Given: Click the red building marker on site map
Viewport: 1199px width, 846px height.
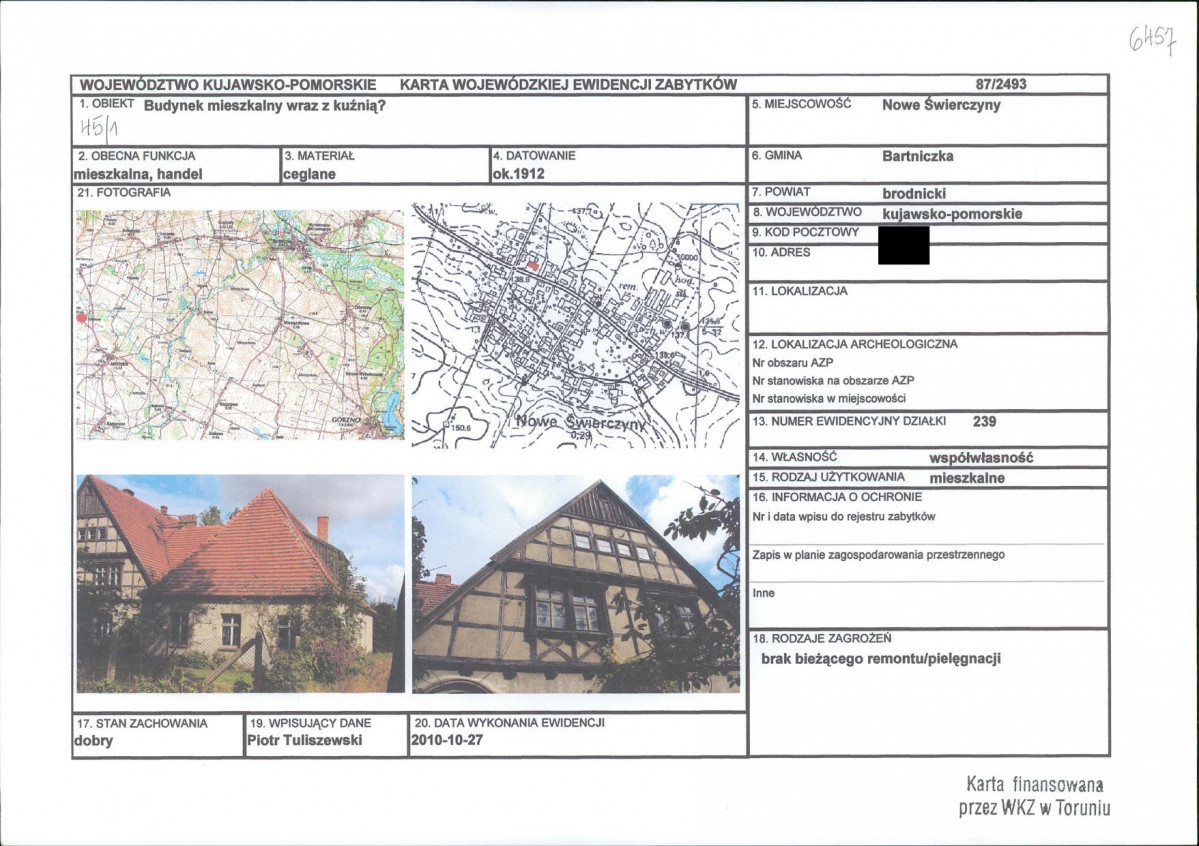Looking at the screenshot, I should click(533, 266).
